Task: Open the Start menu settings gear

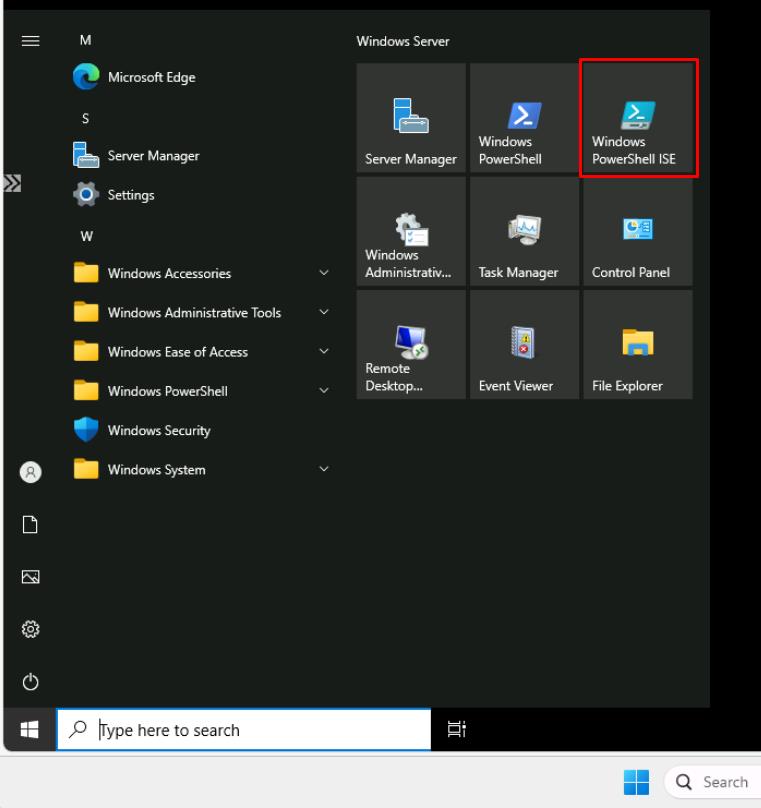Action: tap(30, 629)
